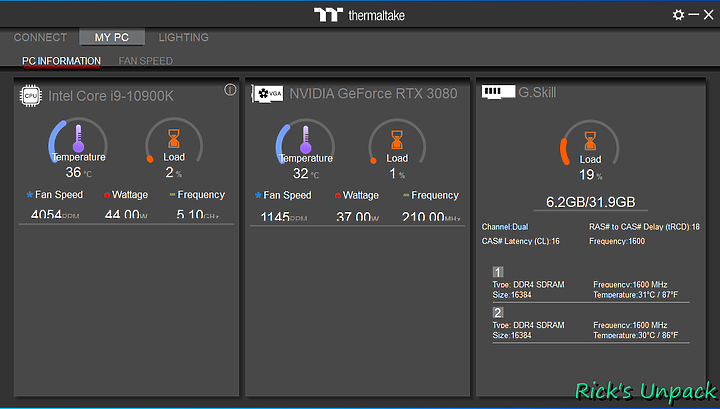720x409 pixels.
Task: Click slot 1 Type: DDR4 SDRAM text
Action: (528, 285)
